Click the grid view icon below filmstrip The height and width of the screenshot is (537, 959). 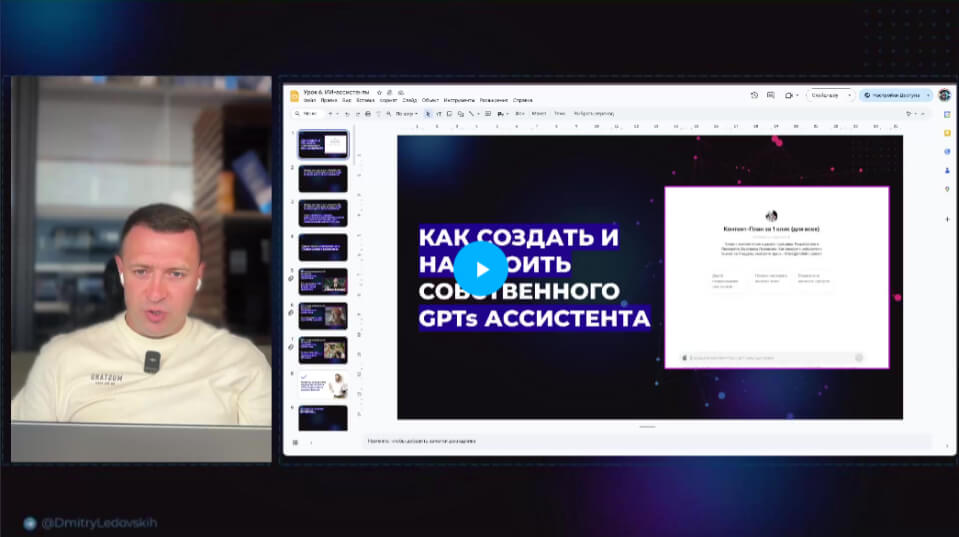(295, 442)
